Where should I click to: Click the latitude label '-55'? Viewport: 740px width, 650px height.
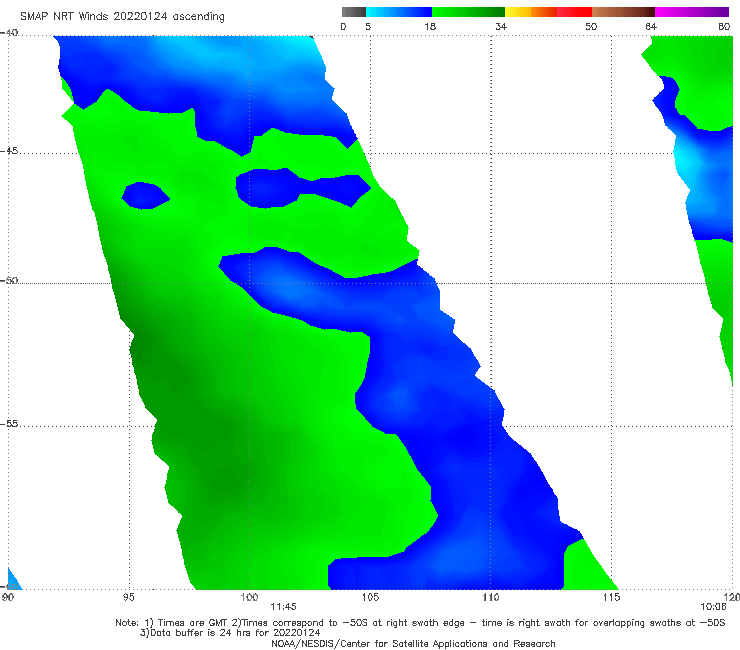tap(9, 424)
